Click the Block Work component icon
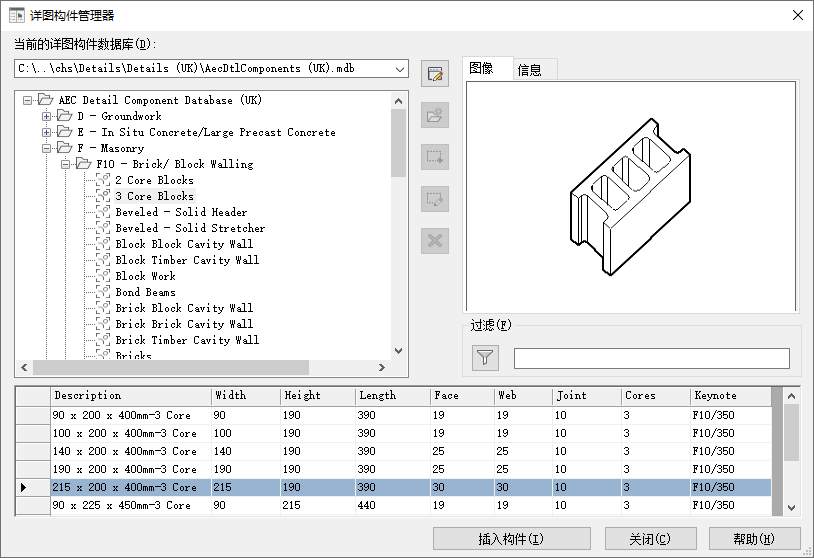 tap(103, 276)
